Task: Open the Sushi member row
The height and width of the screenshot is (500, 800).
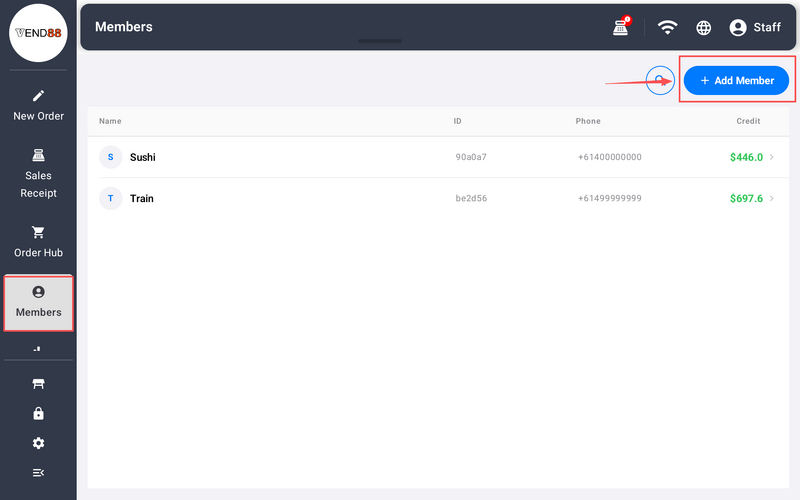Action: point(438,157)
